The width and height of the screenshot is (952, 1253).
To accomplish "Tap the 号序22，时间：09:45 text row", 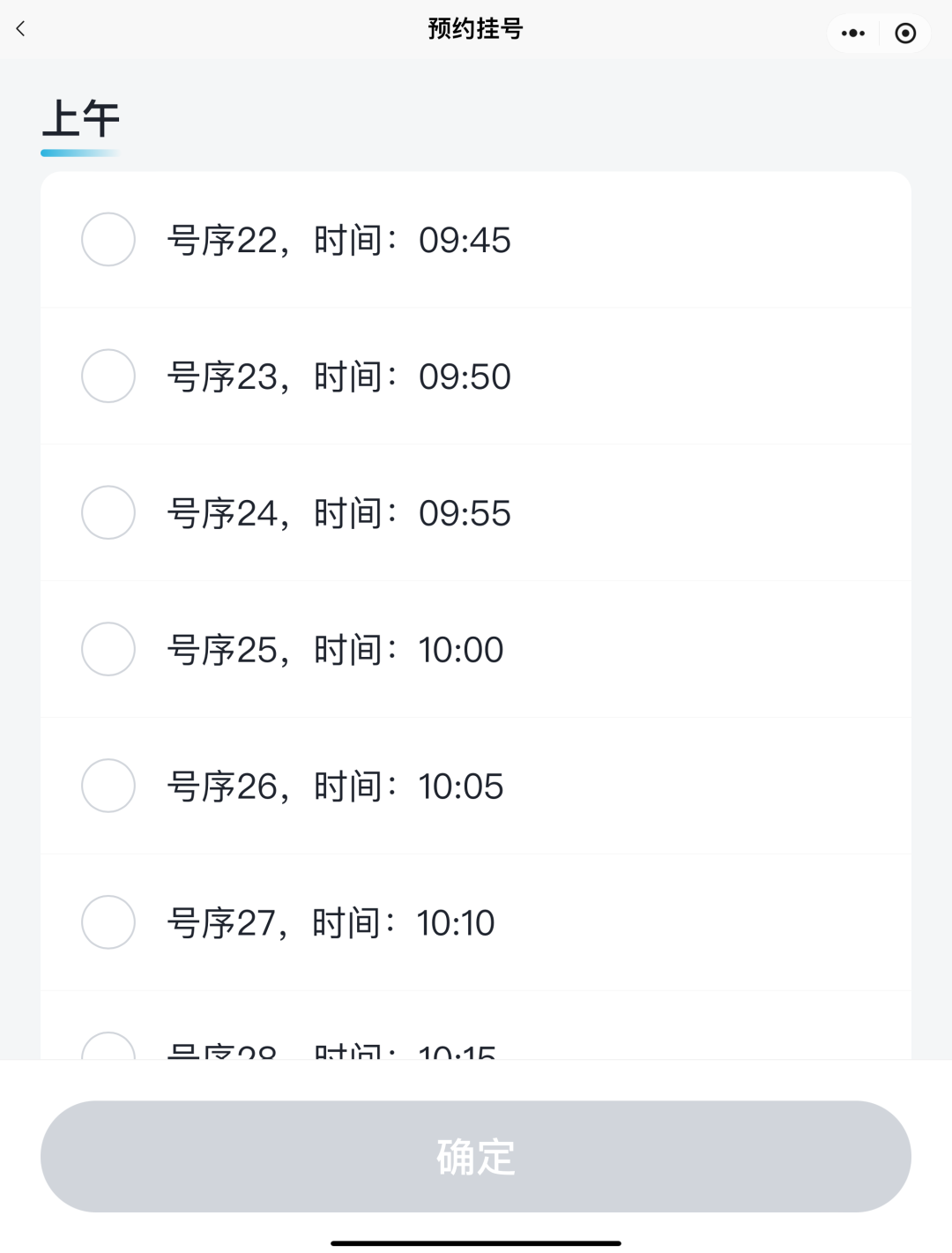I will pos(338,240).
